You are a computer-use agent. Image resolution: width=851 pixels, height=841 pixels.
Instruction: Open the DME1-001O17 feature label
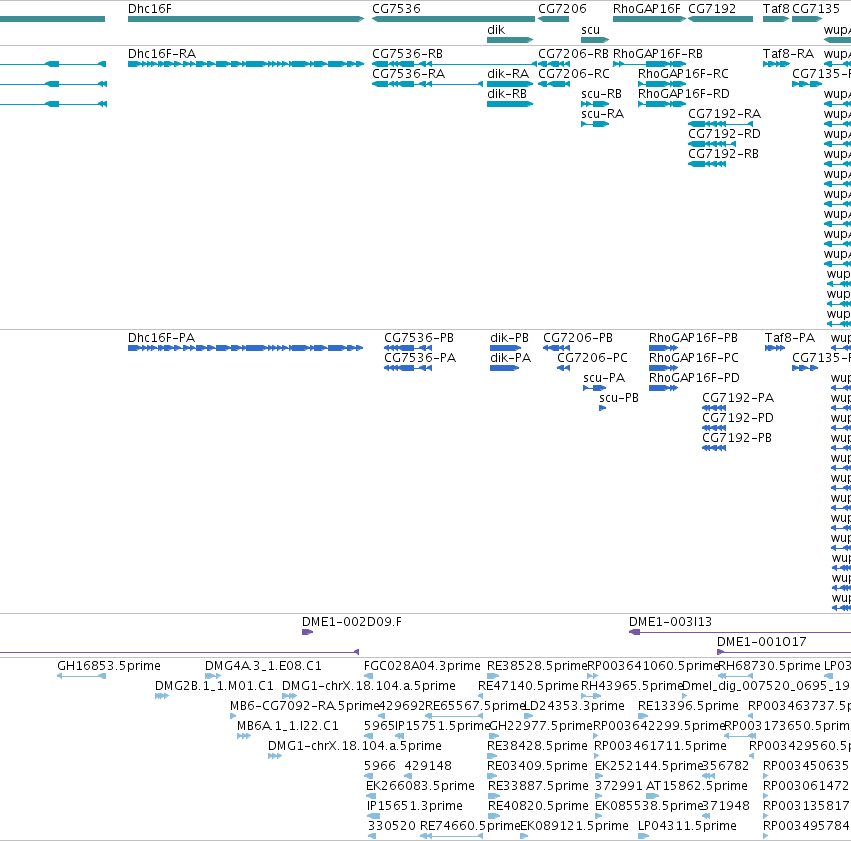coord(761,642)
